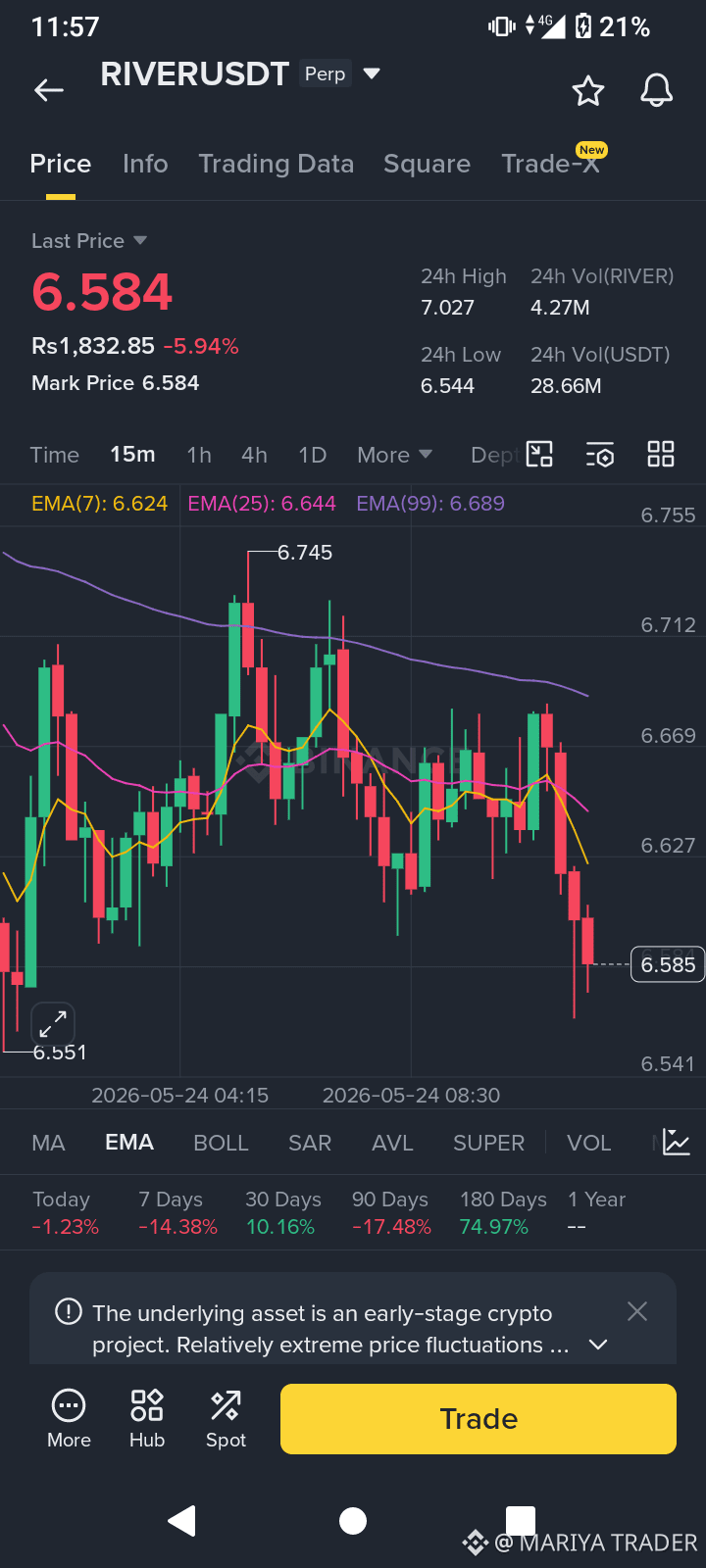706x1568 pixels.
Task: Add RIVERUSDT to favorites with the star
Action: point(588,90)
